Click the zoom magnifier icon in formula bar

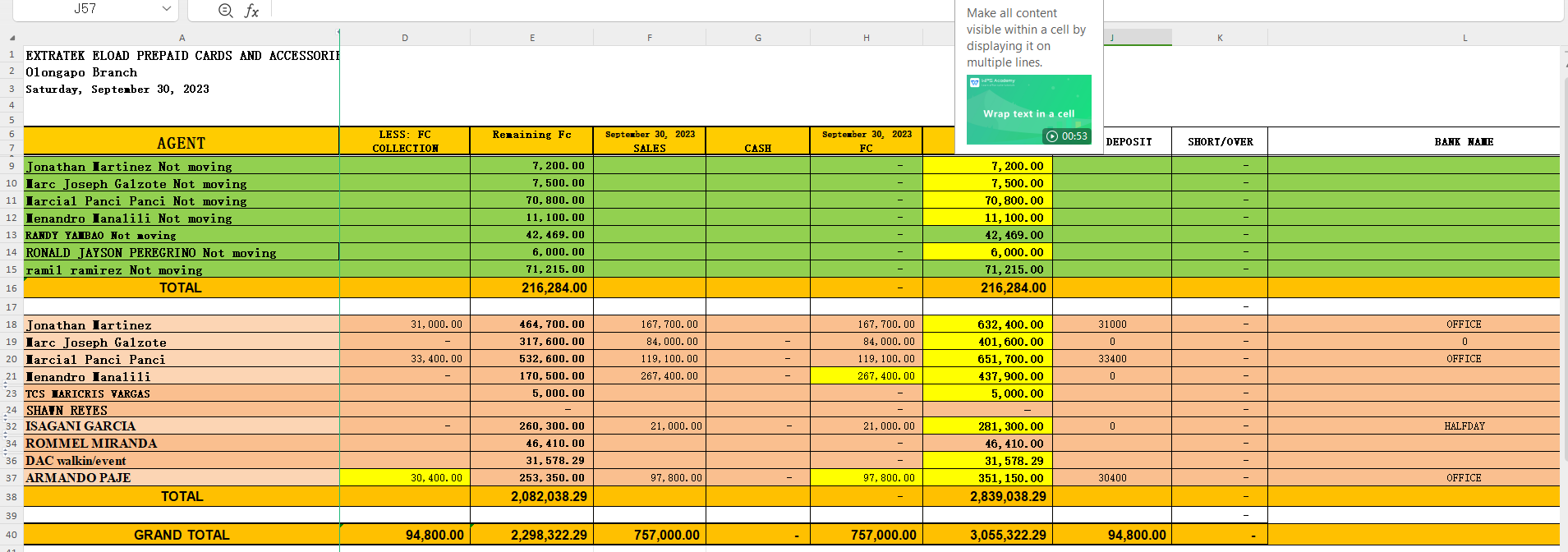coord(225,10)
